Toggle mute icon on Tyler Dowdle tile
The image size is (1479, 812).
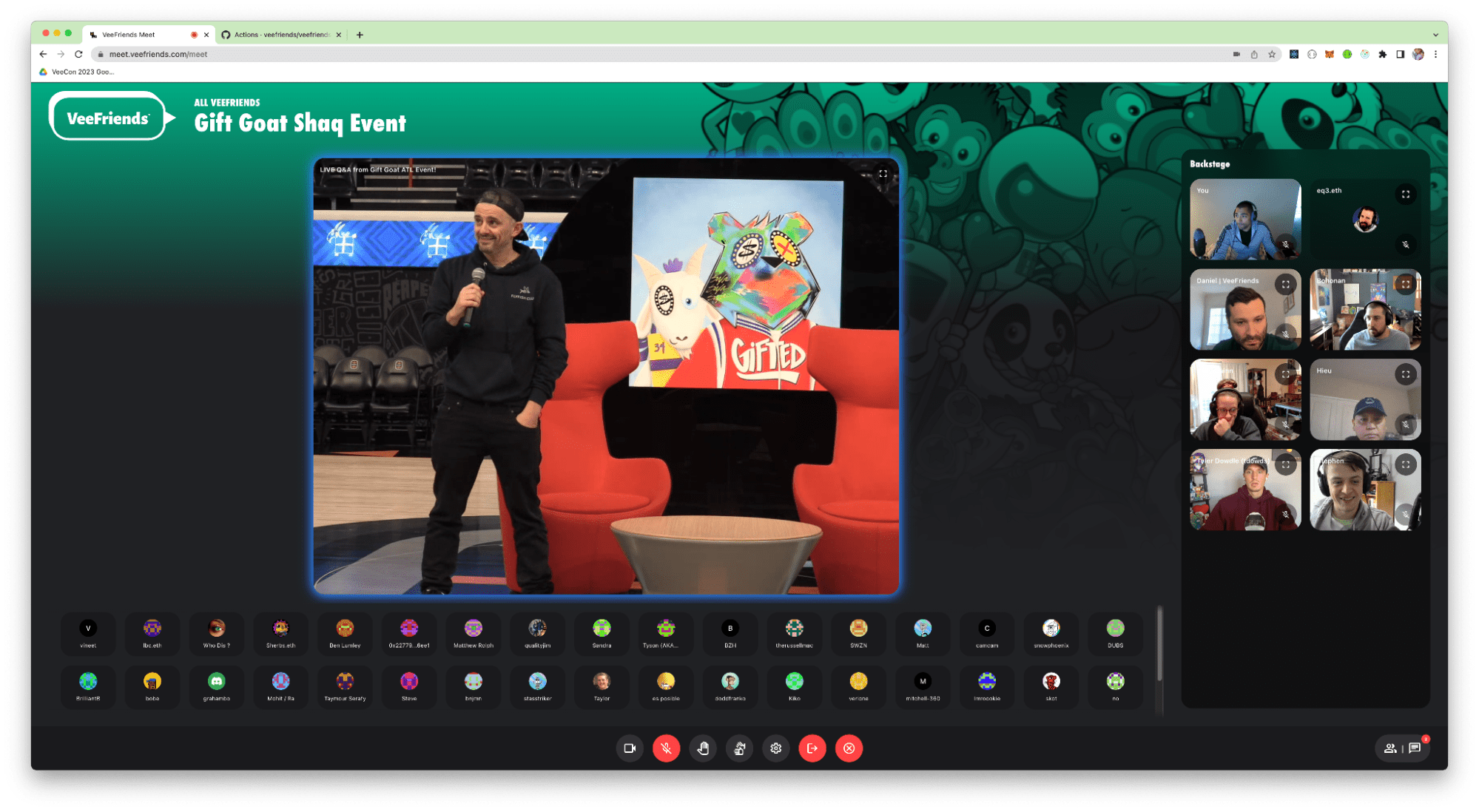point(1286,515)
